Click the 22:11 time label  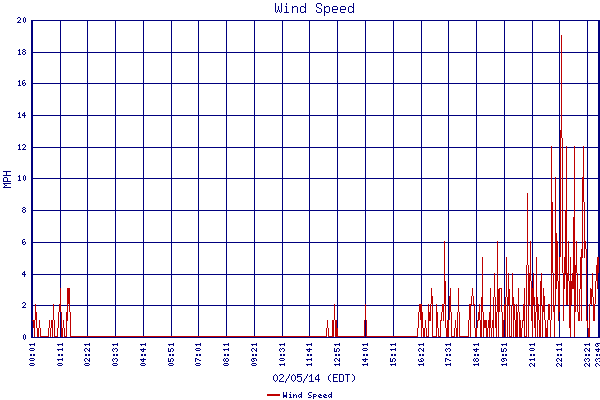click(559, 354)
